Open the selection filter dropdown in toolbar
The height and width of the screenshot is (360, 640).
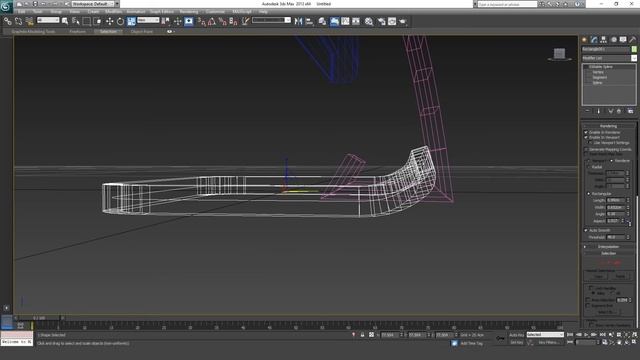(48, 20)
